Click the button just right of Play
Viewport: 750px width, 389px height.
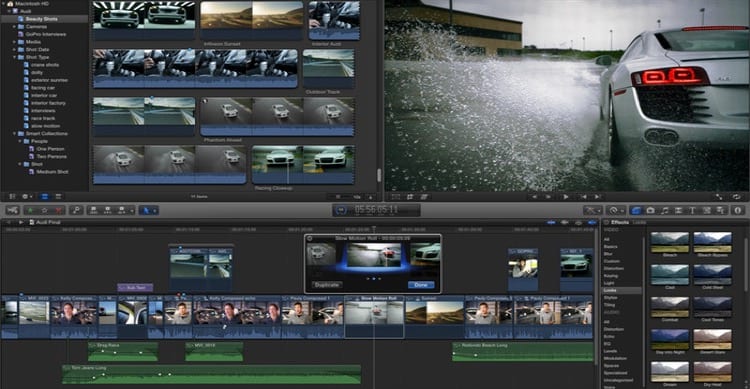click(x=583, y=197)
